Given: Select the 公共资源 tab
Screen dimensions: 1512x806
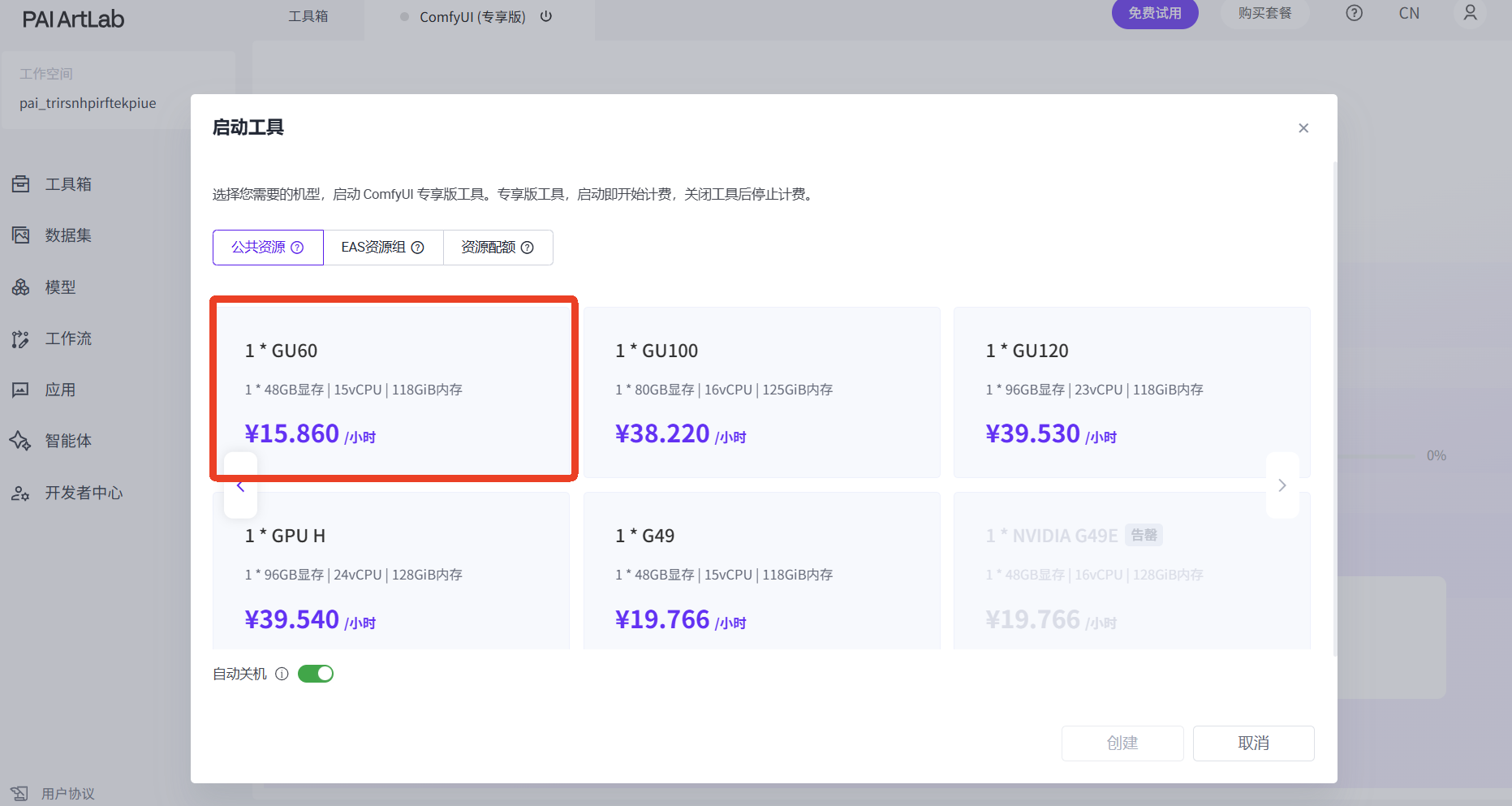Looking at the screenshot, I should coord(268,248).
